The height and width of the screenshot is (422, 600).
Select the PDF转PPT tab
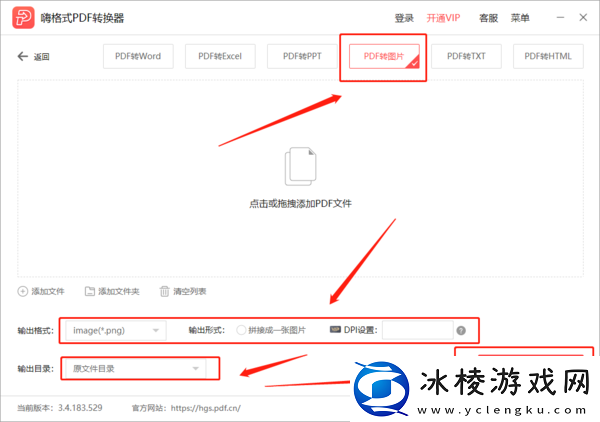click(x=302, y=56)
